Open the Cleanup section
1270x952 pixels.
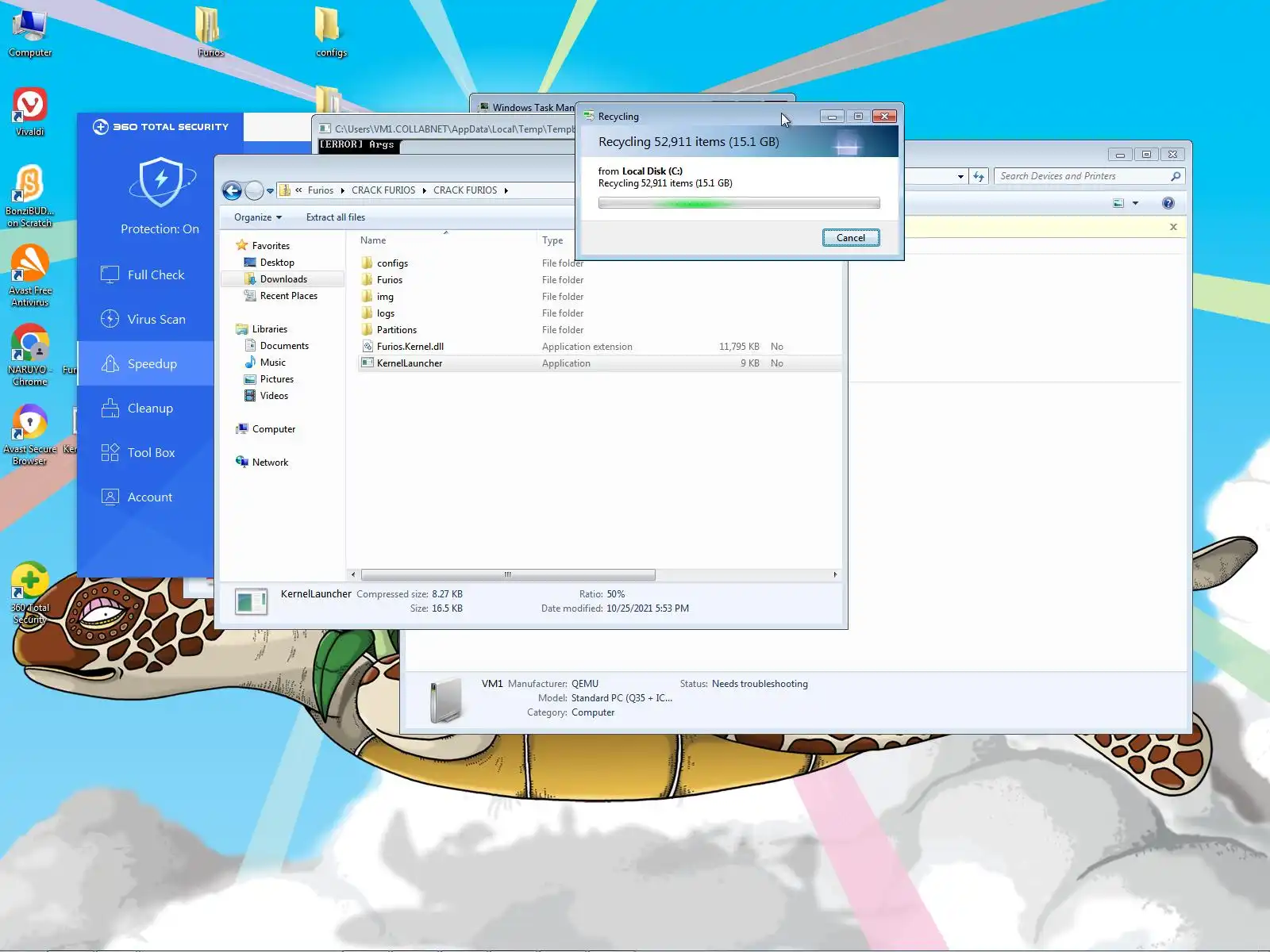click(x=146, y=408)
